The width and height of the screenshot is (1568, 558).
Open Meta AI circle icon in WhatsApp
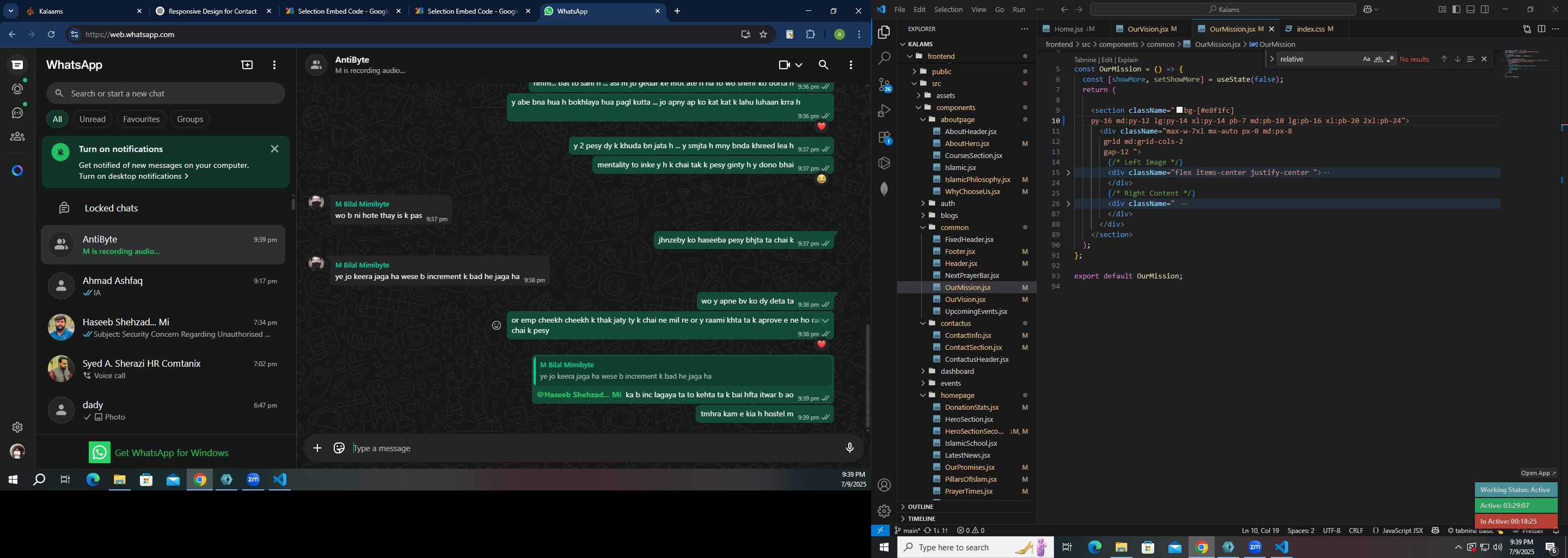(17, 171)
